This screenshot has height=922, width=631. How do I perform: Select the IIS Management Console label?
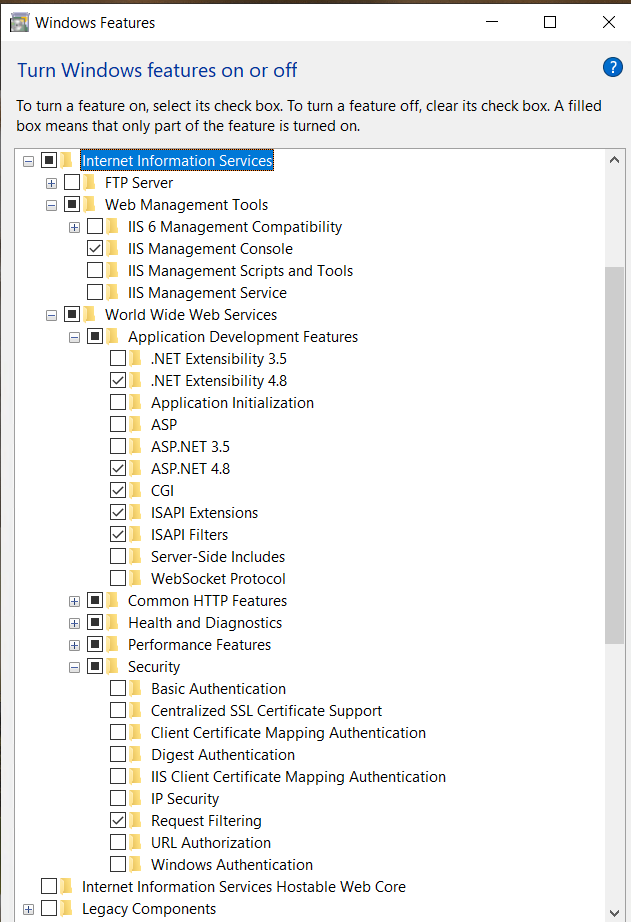tap(210, 249)
